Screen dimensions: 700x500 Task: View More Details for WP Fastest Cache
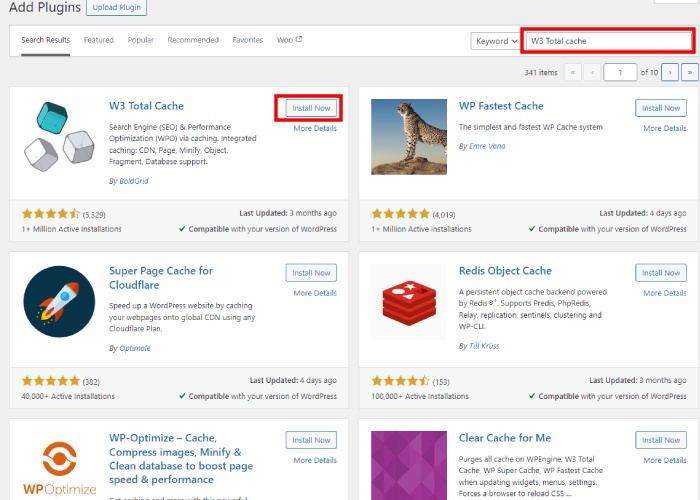pyautogui.click(x=665, y=129)
